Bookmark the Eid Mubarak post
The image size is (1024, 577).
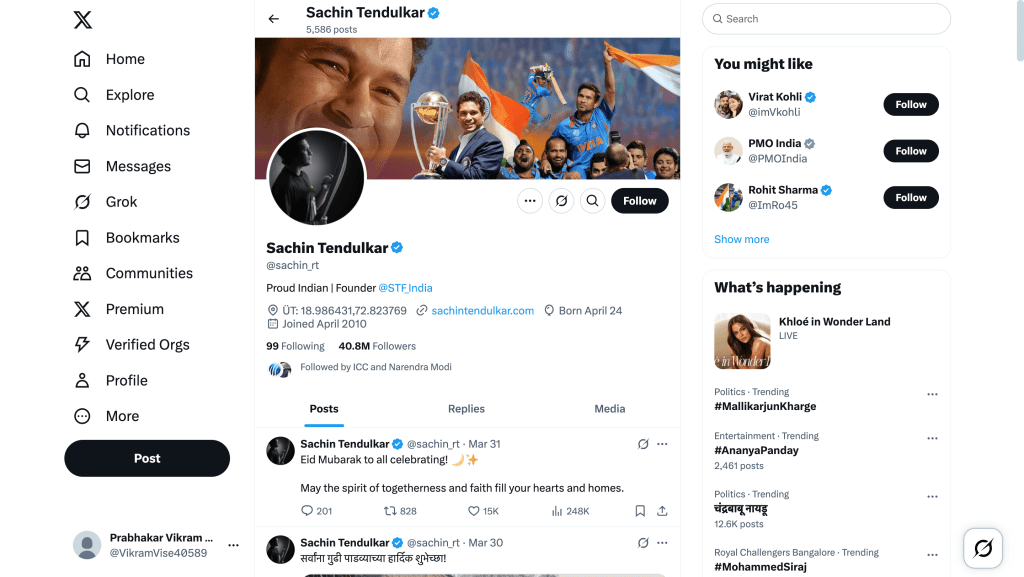pyautogui.click(x=640, y=511)
